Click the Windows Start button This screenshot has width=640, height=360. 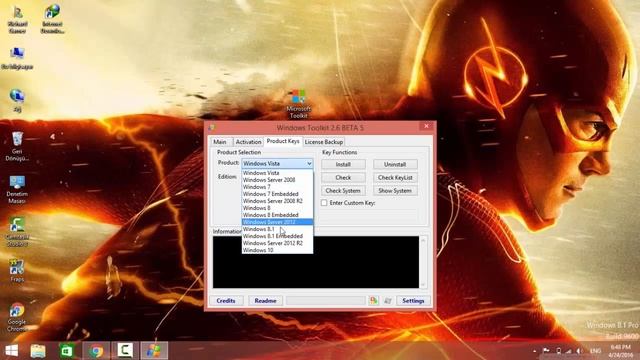coord(11,351)
